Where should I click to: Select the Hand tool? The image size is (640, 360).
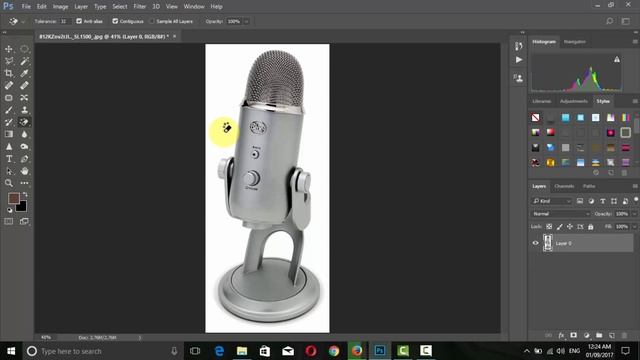[24, 171]
